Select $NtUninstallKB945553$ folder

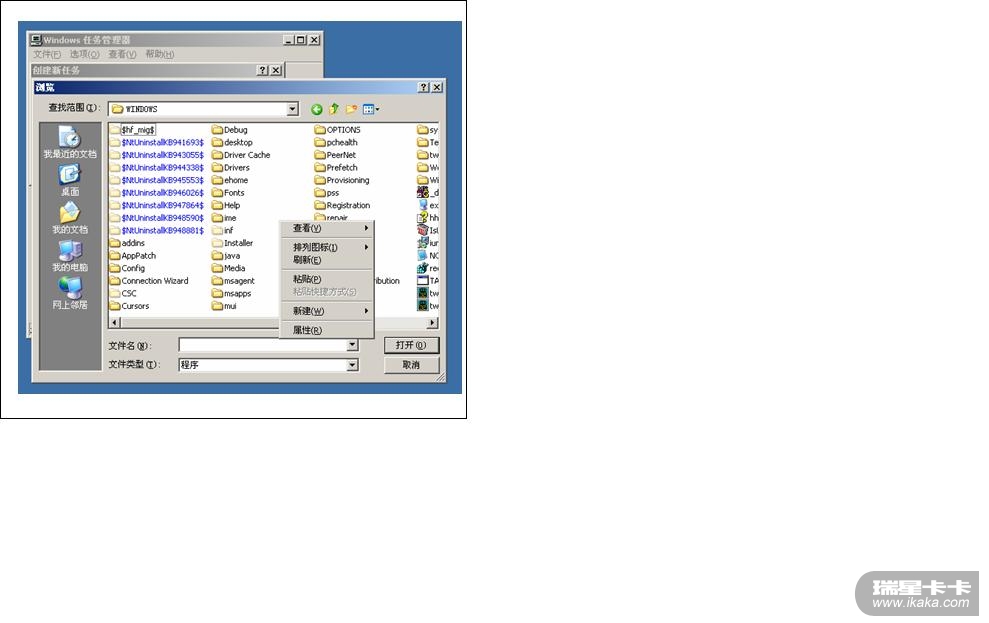click(x=156, y=180)
